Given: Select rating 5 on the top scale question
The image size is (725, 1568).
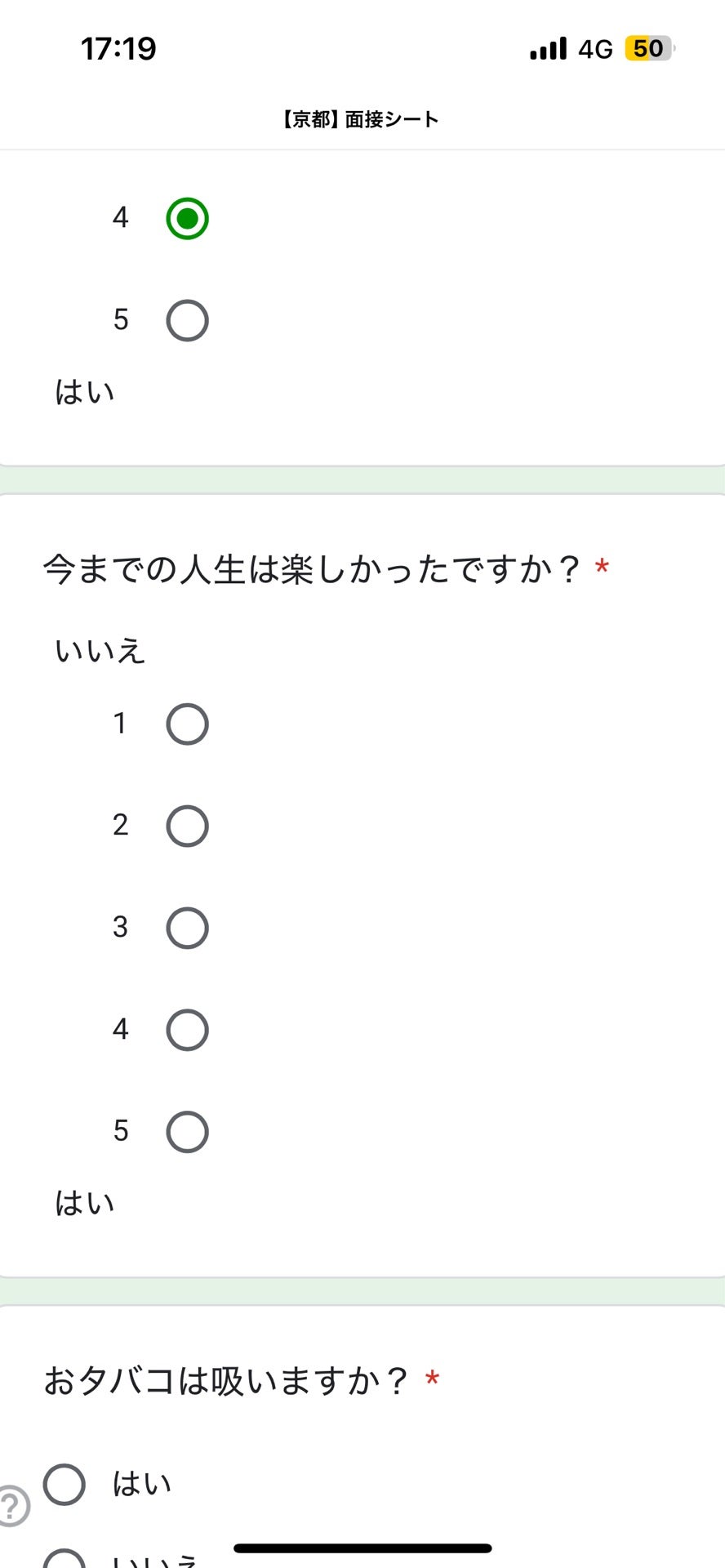Looking at the screenshot, I should tap(187, 319).
